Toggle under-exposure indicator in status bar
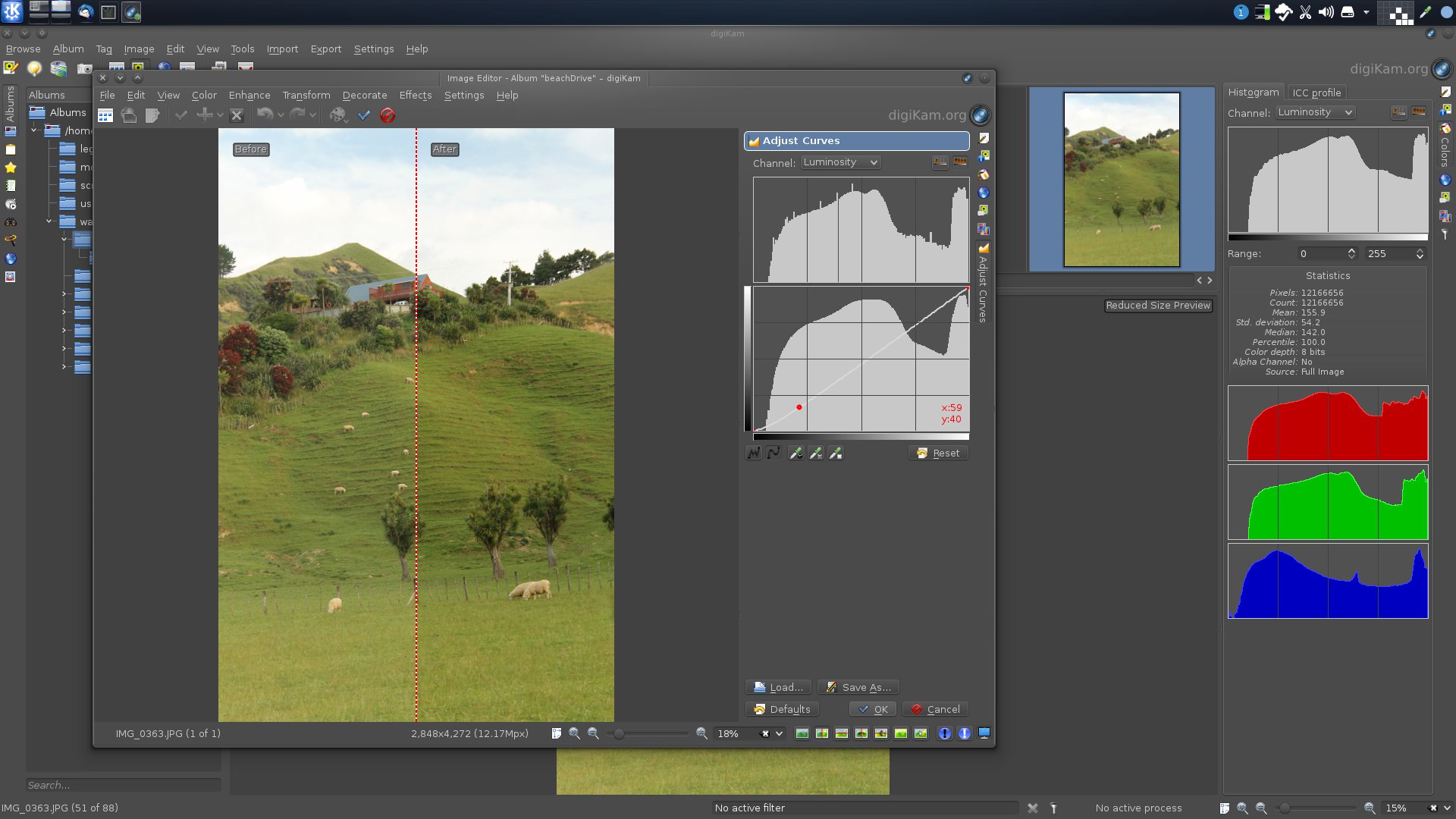Image resolution: width=1456 pixels, height=819 pixels. tap(944, 733)
